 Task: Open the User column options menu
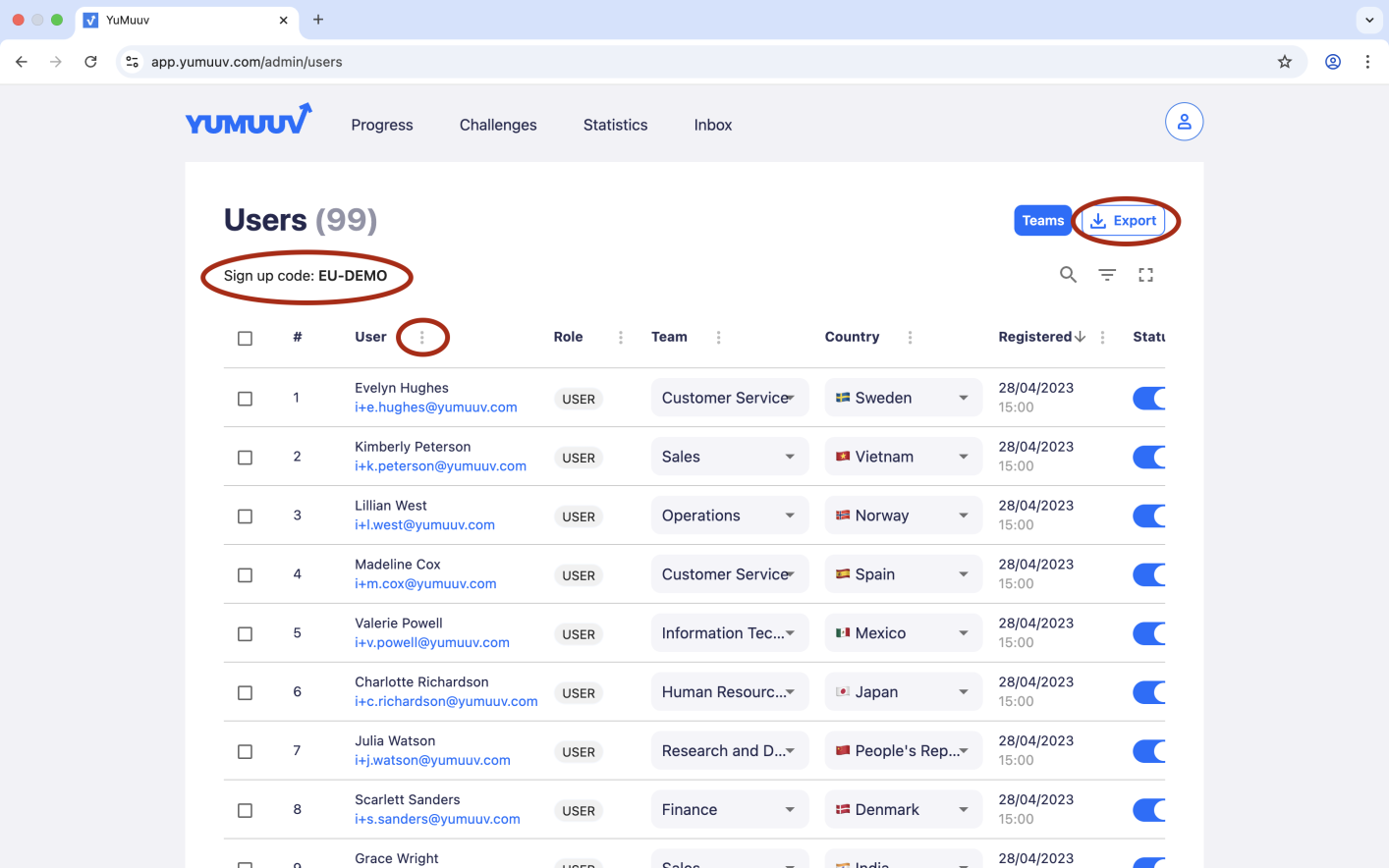tap(422, 337)
